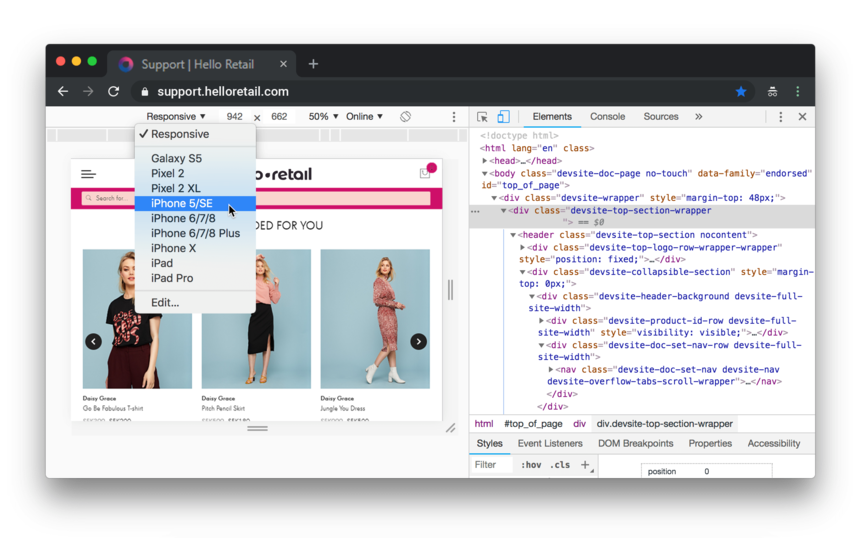
Task: Toggle the :hov element state button
Action: (x=531, y=465)
